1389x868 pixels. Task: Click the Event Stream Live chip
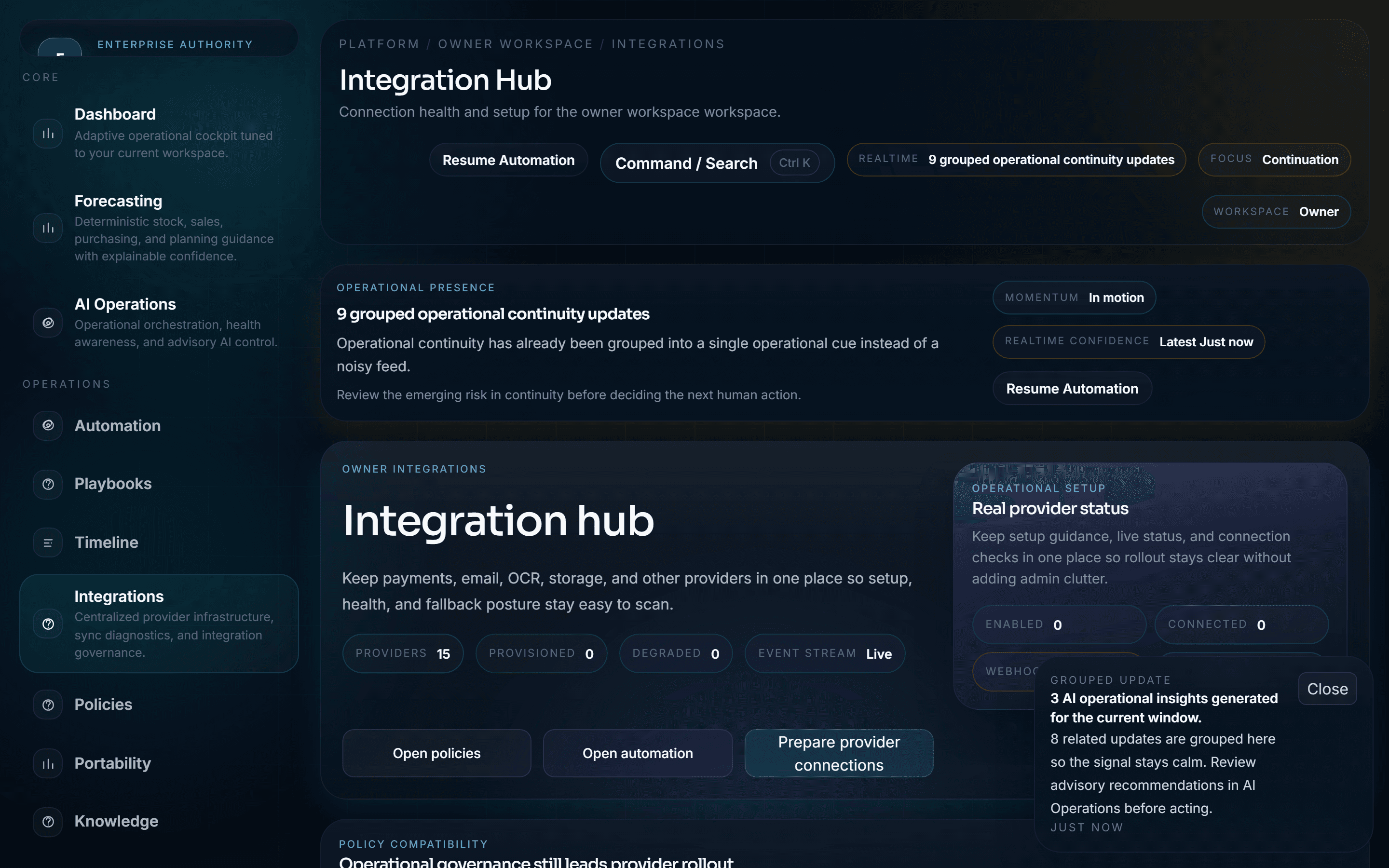[x=825, y=653]
